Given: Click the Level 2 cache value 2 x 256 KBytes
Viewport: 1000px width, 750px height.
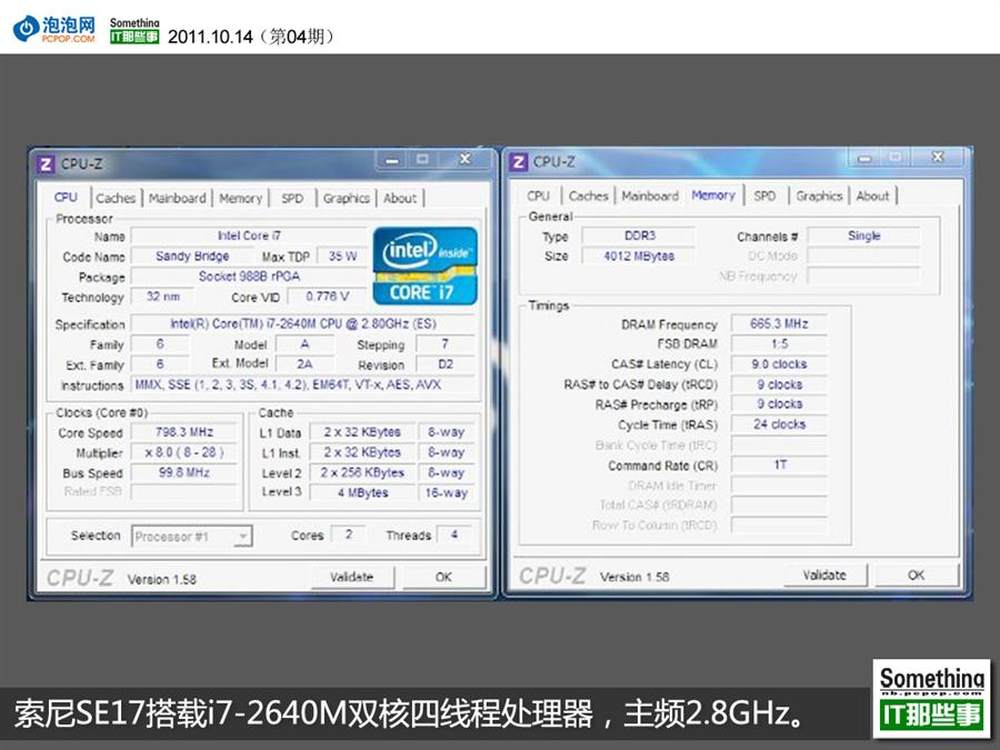Looking at the screenshot, I should [x=362, y=473].
